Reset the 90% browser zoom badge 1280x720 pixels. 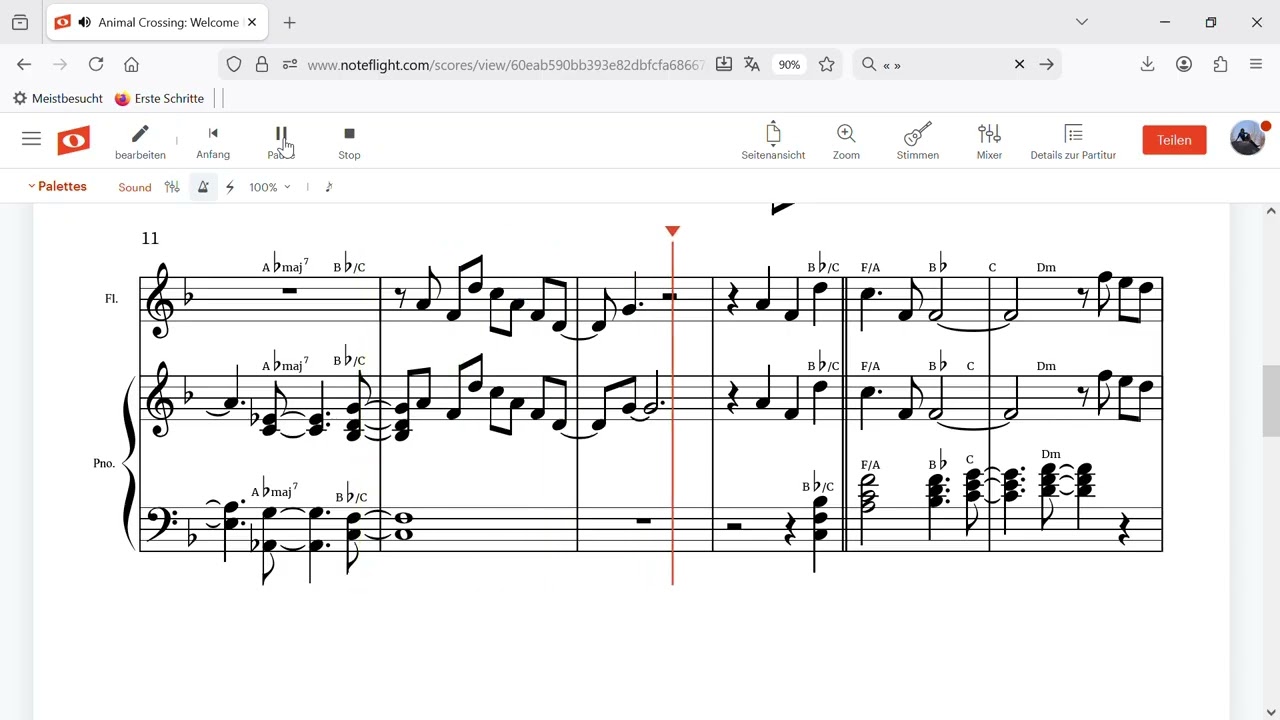point(789,64)
